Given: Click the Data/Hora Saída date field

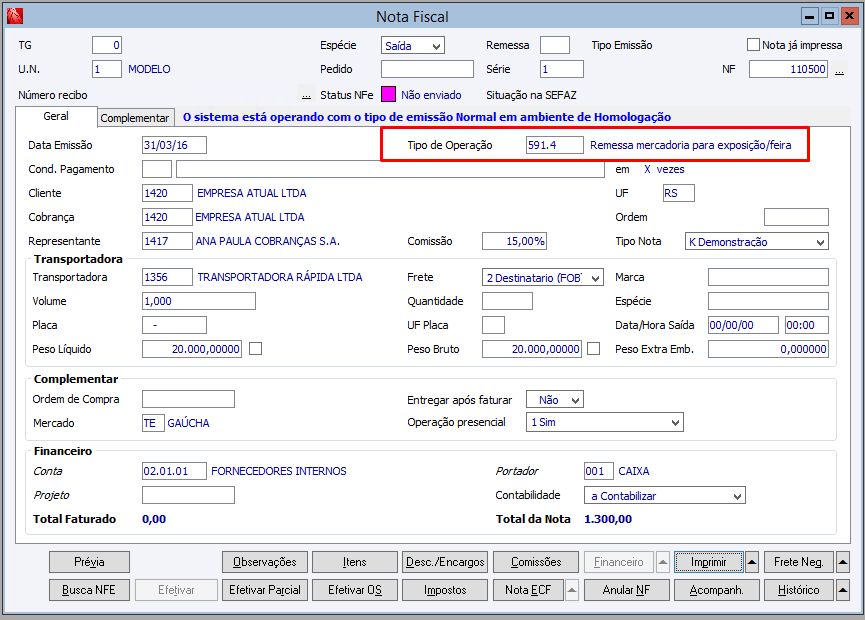Looking at the screenshot, I should [743, 325].
